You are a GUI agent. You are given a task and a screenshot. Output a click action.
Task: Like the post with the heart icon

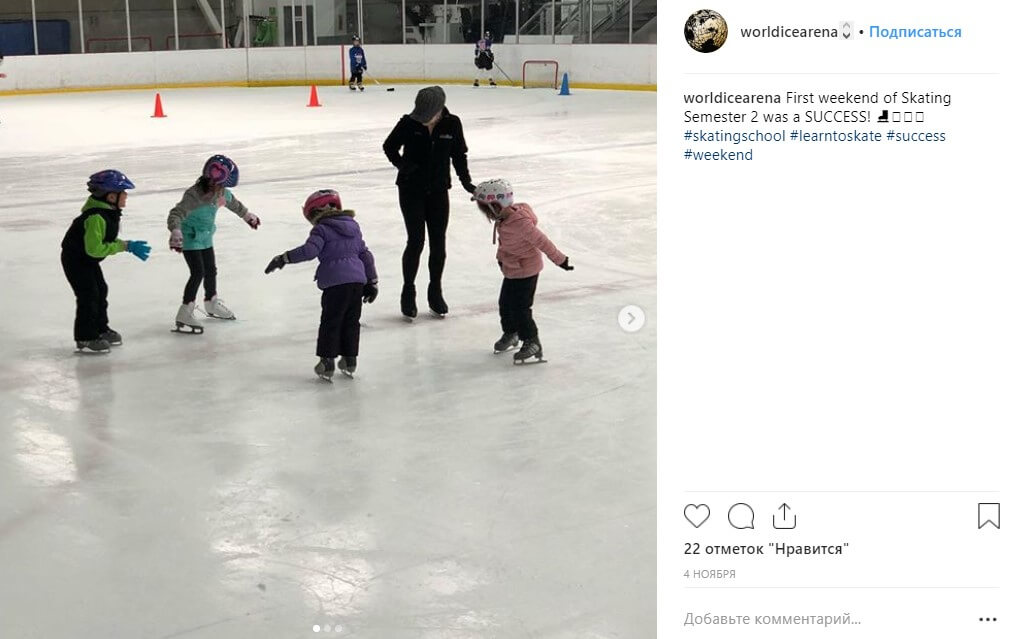point(696,516)
